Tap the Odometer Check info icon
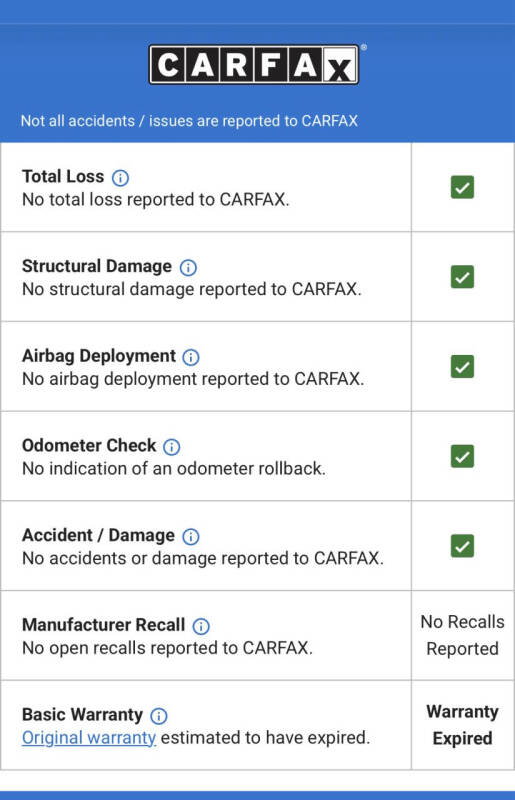515x800 pixels. (171, 447)
